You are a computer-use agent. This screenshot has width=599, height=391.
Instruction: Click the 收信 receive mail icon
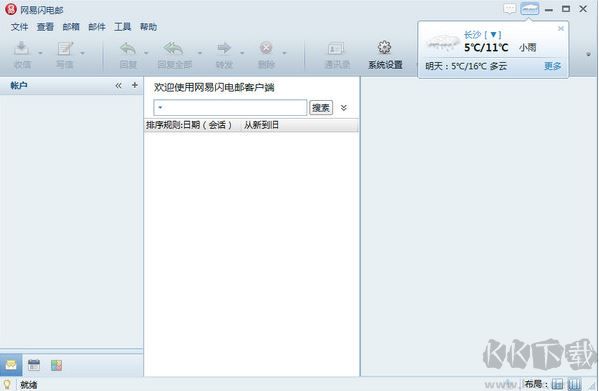[22, 48]
